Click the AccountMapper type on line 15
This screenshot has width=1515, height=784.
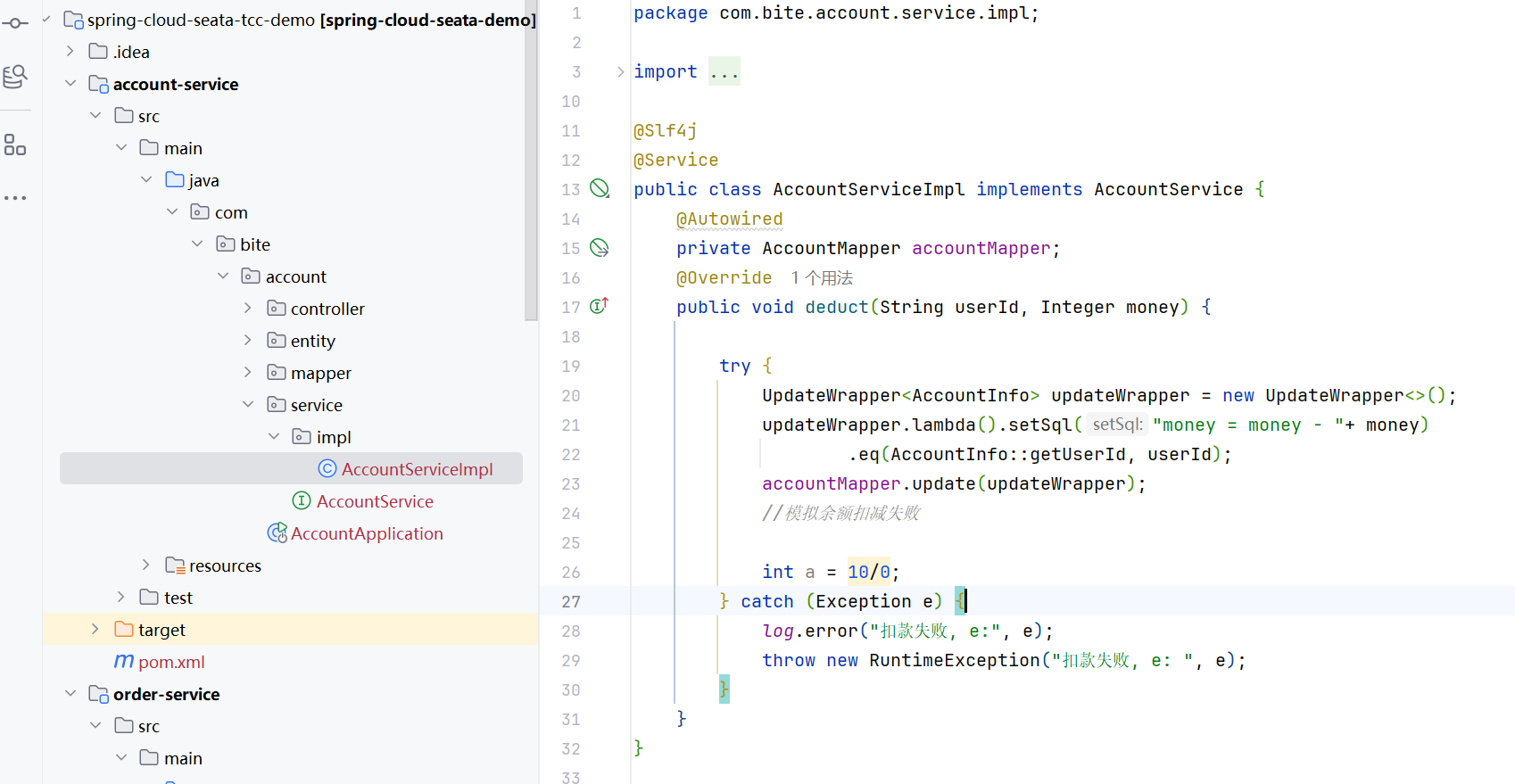click(832, 248)
